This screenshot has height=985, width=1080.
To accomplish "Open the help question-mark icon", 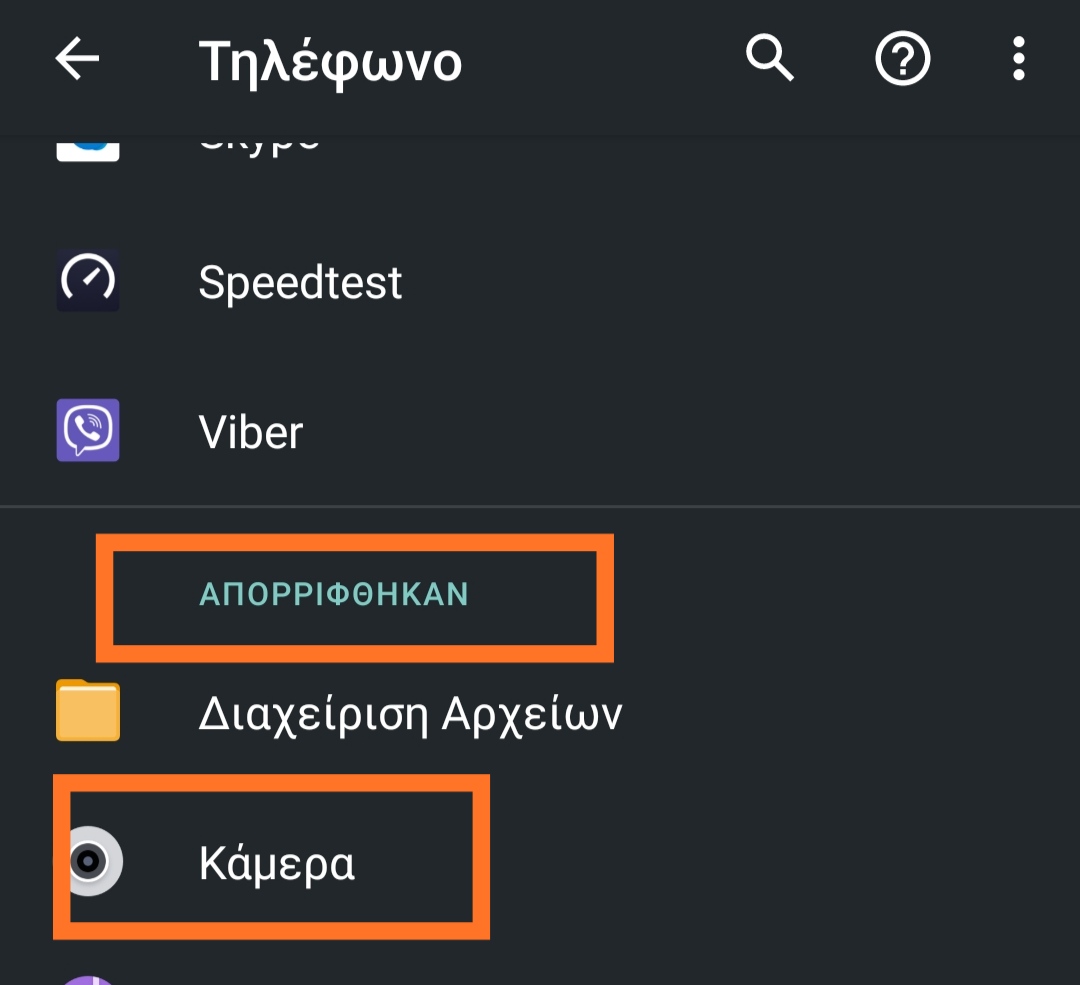I will coord(902,60).
